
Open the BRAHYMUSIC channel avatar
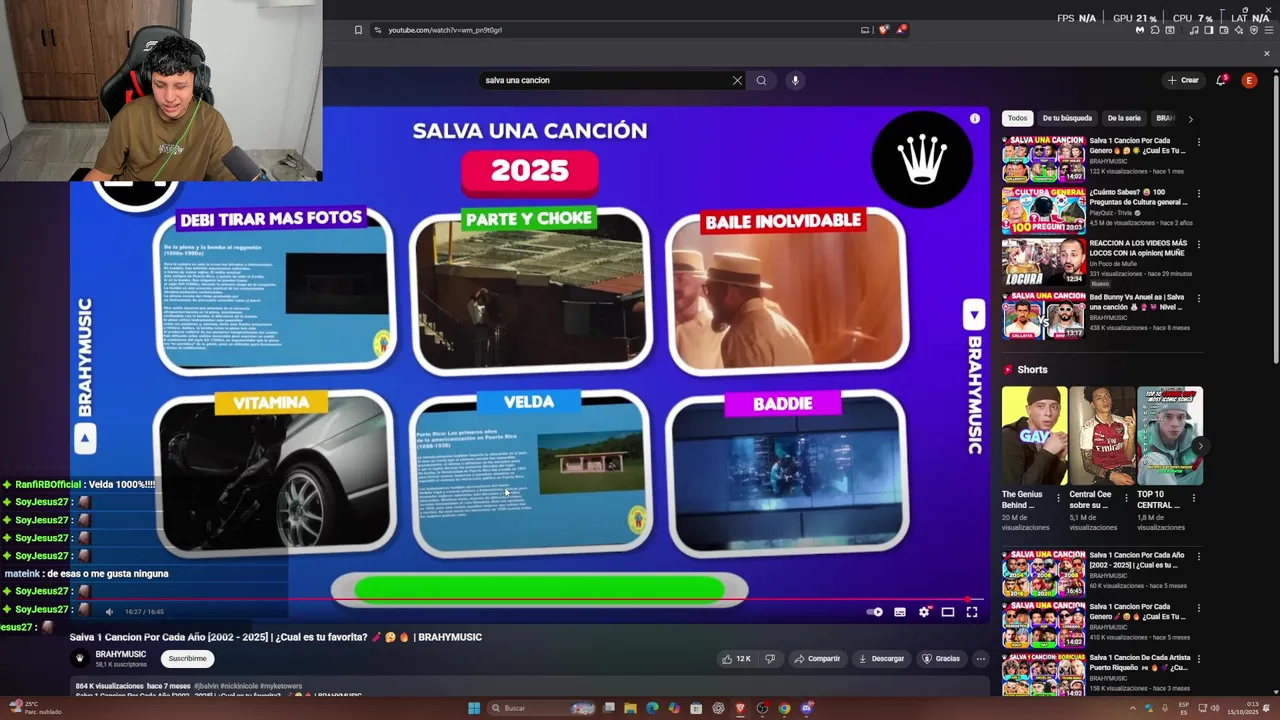coord(80,658)
